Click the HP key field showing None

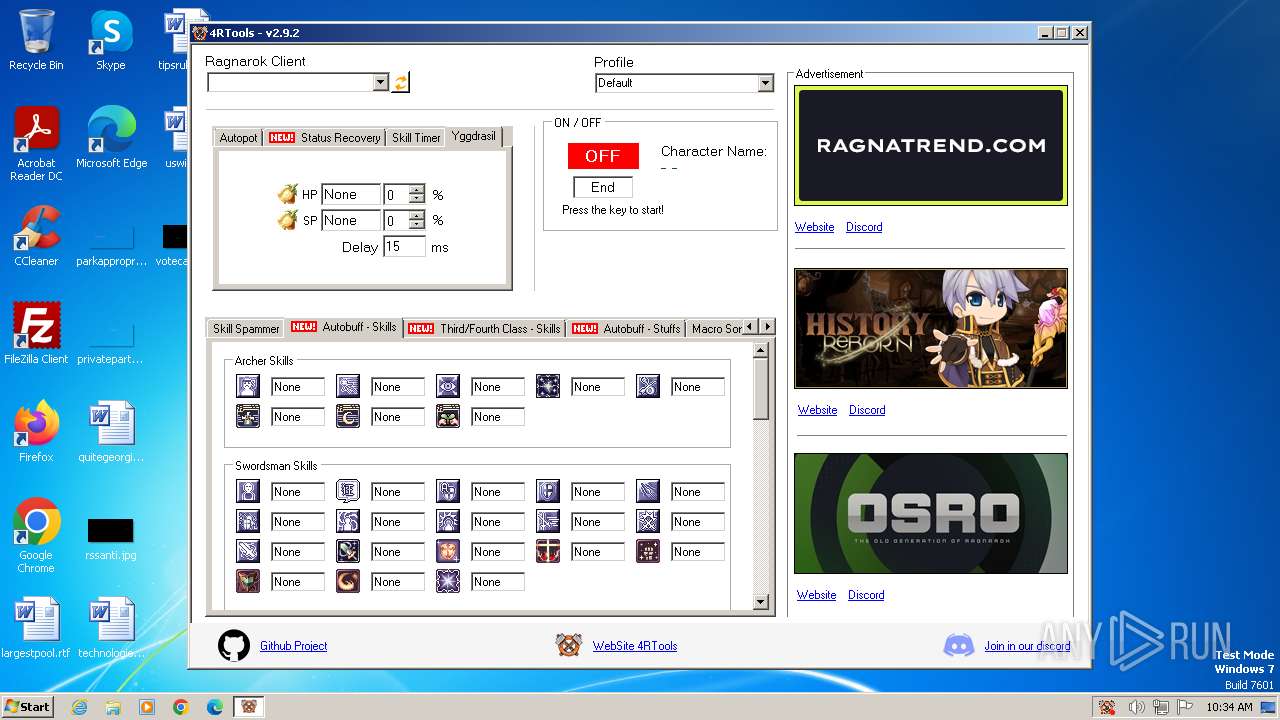(x=351, y=194)
